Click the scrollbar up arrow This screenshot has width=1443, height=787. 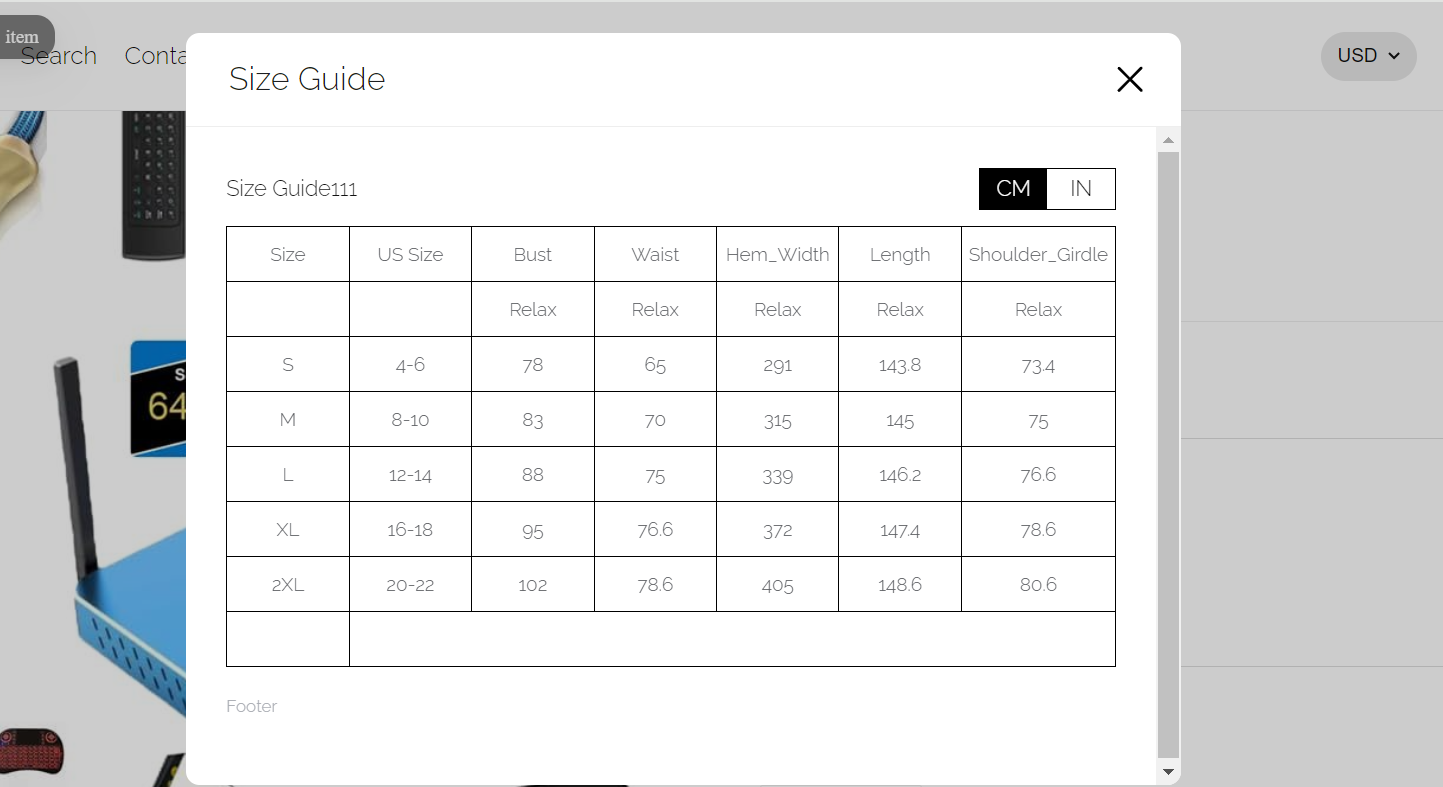[x=1167, y=139]
